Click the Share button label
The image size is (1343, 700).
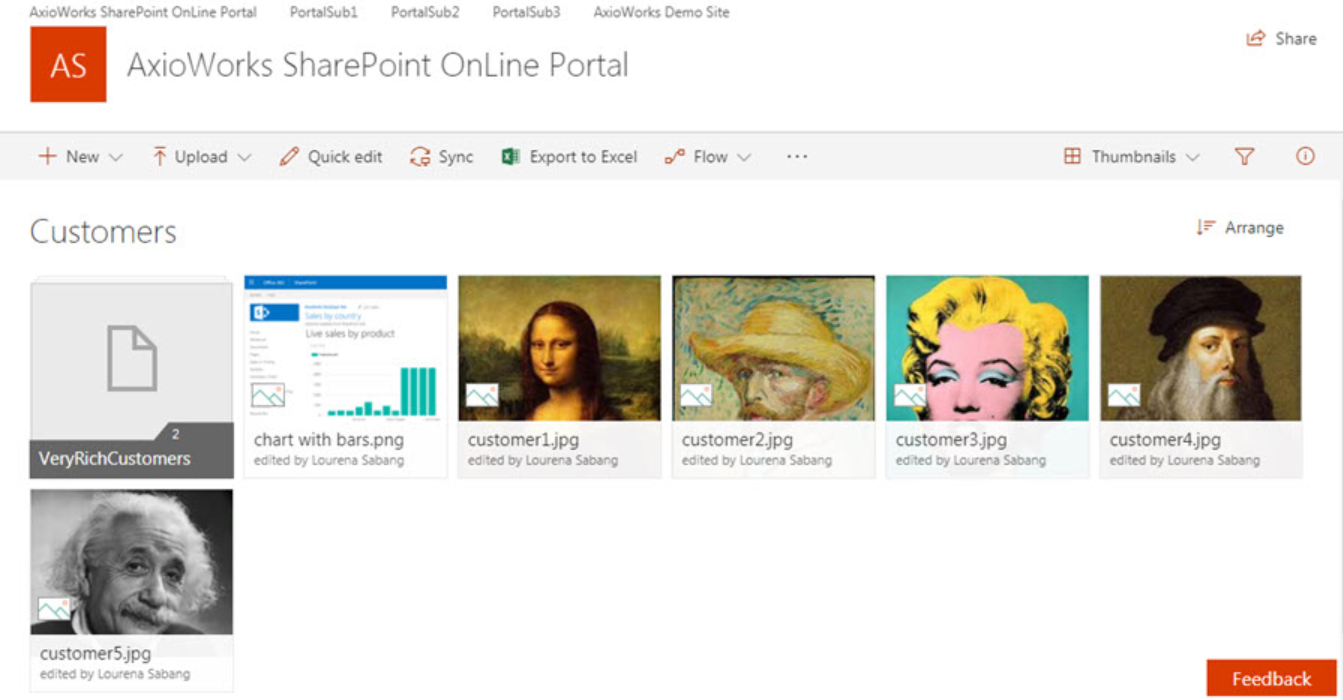[1296, 39]
